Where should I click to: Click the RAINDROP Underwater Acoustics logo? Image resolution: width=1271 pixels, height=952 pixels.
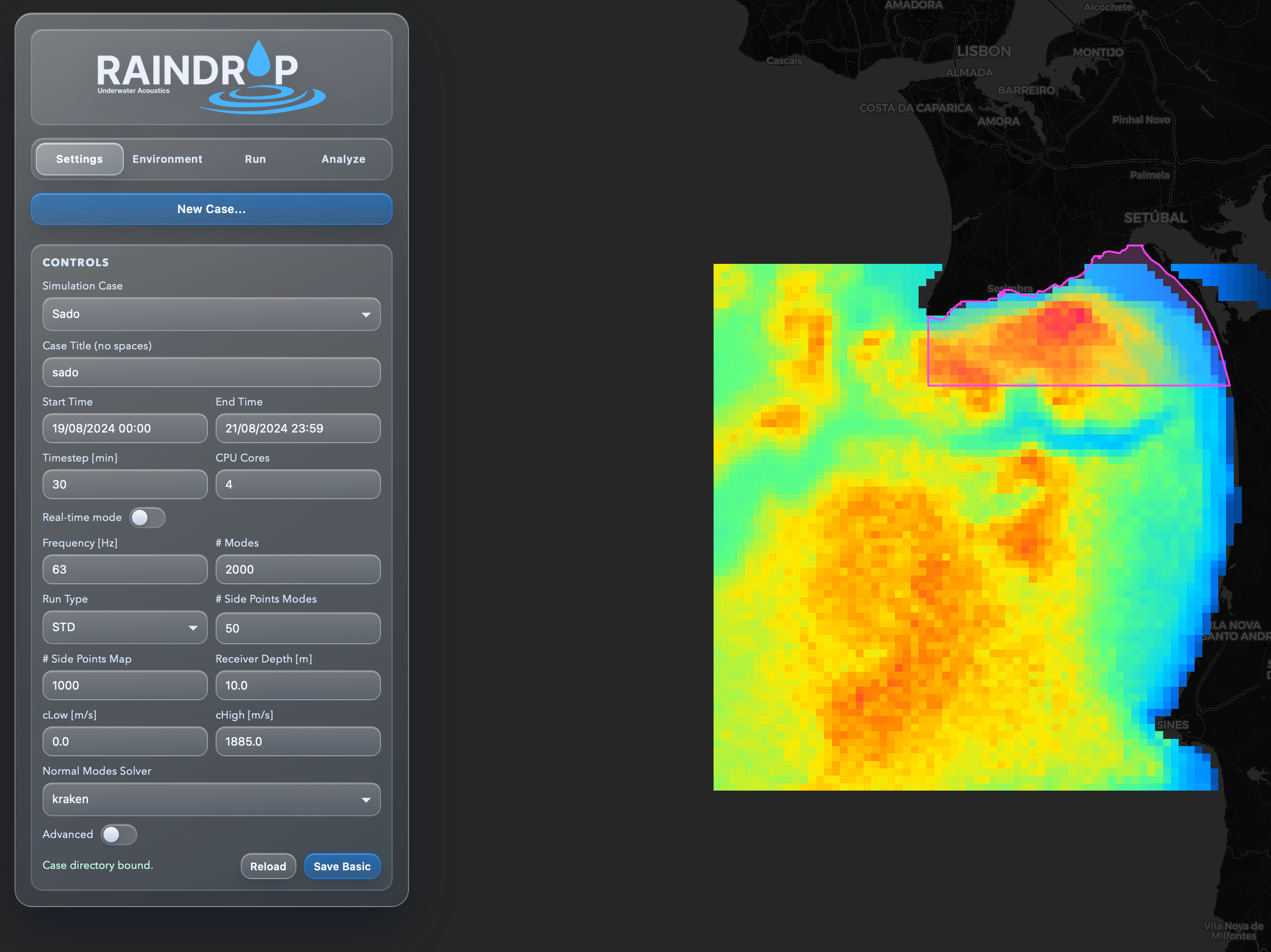click(211, 77)
